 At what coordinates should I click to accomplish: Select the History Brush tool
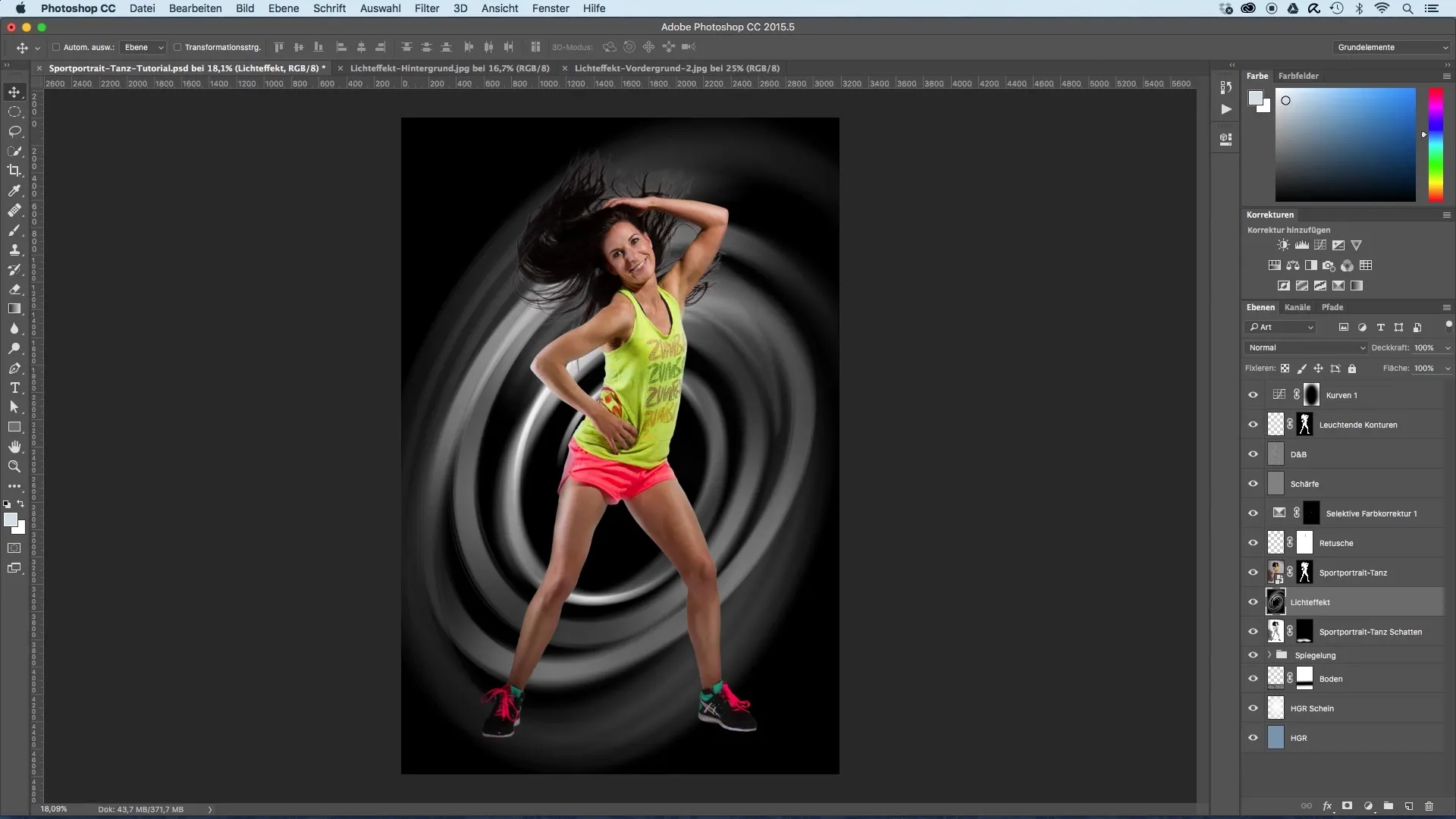pyautogui.click(x=14, y=269)
